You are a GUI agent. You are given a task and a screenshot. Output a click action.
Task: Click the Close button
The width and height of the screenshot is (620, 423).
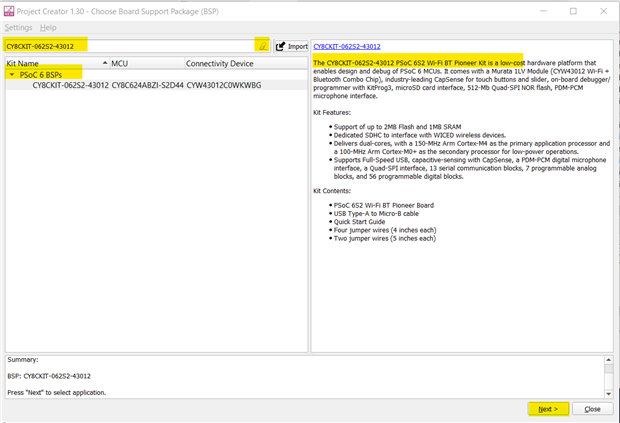coord(592,409)
